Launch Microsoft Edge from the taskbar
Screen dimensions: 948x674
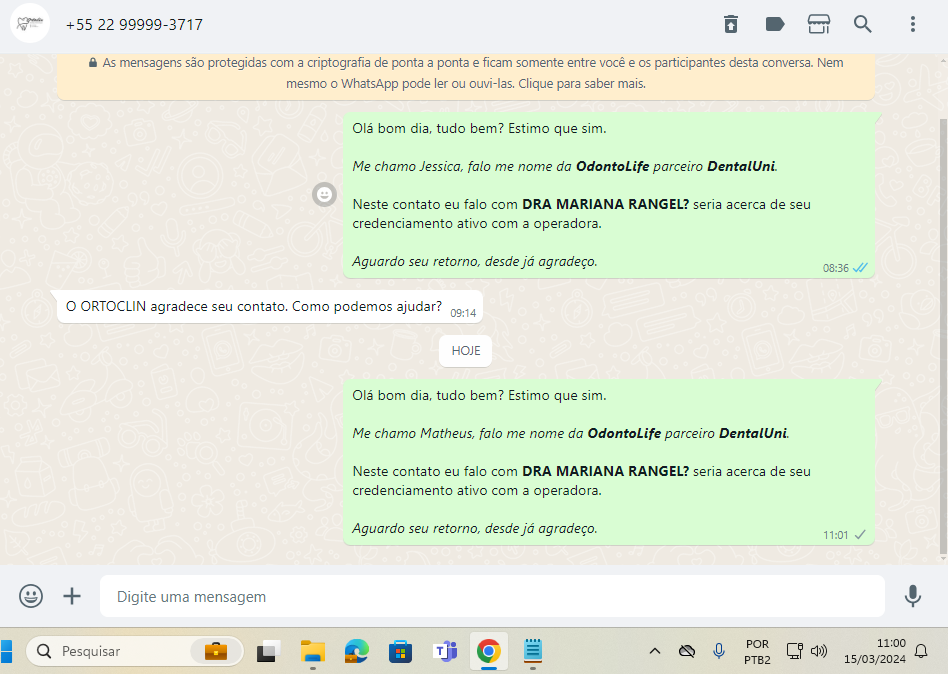click(x=356, y=651)
